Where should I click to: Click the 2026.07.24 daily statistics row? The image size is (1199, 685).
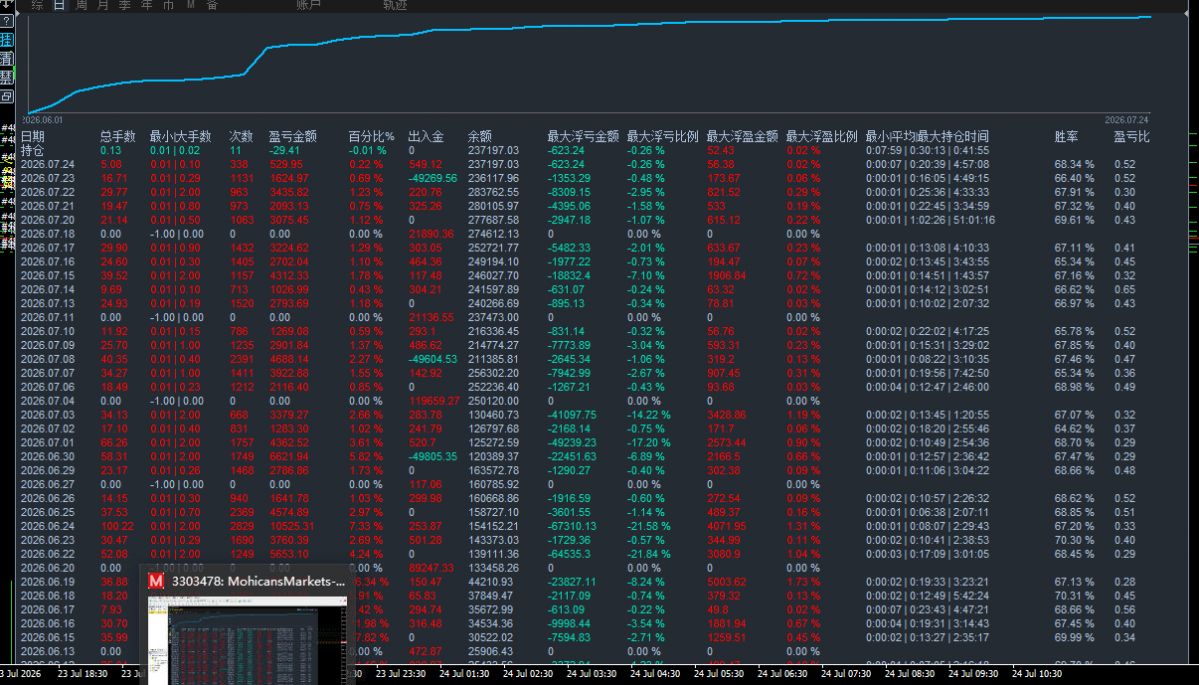pos(585,164)
